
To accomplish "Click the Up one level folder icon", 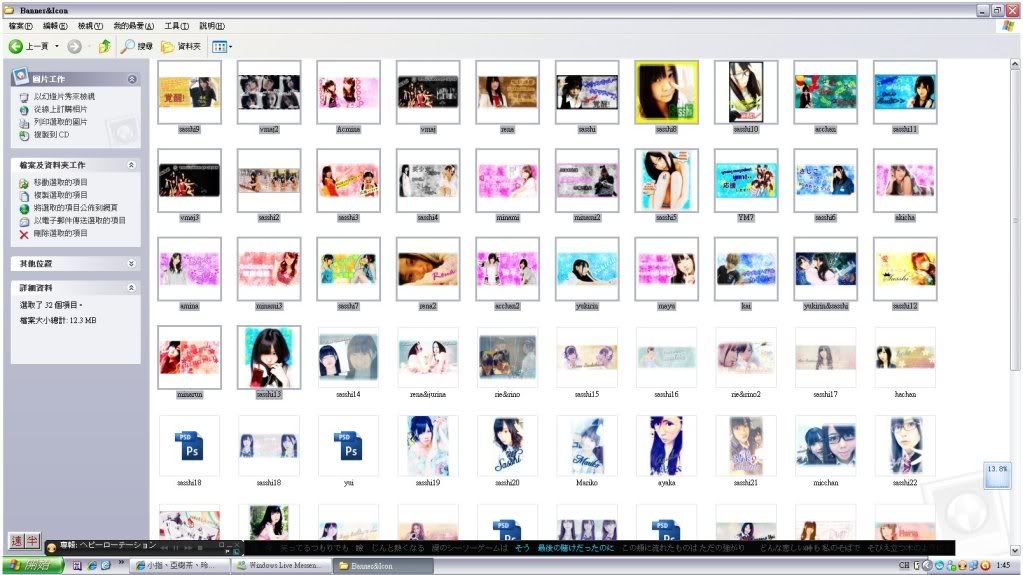I will (104, 47).
